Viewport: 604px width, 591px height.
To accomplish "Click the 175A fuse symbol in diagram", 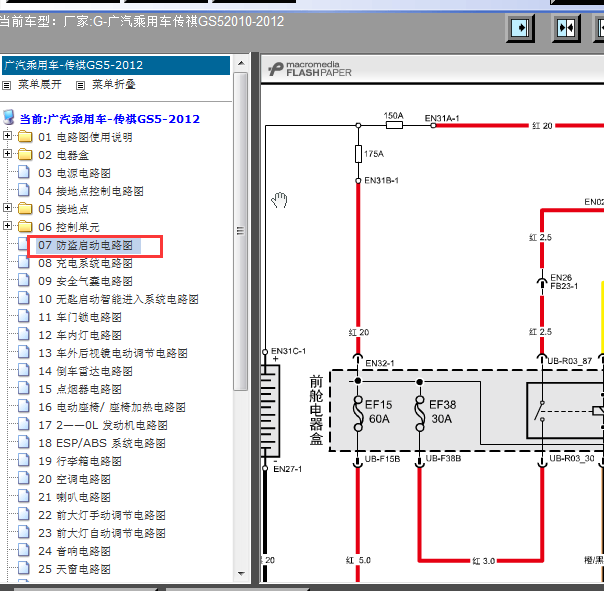I will [358, 154].
